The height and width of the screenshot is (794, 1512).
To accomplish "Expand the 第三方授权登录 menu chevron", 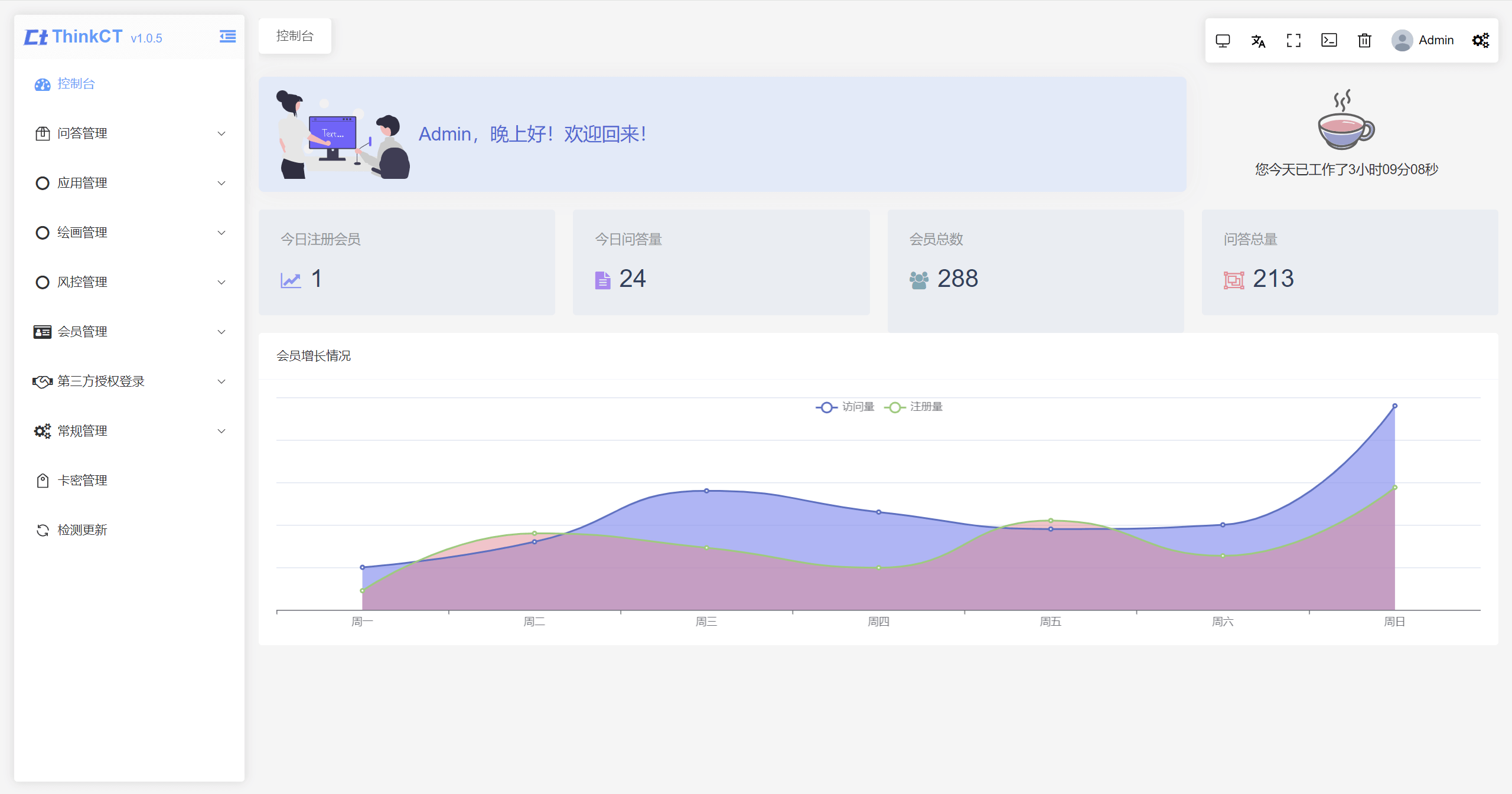I will (x=221, y=381).
